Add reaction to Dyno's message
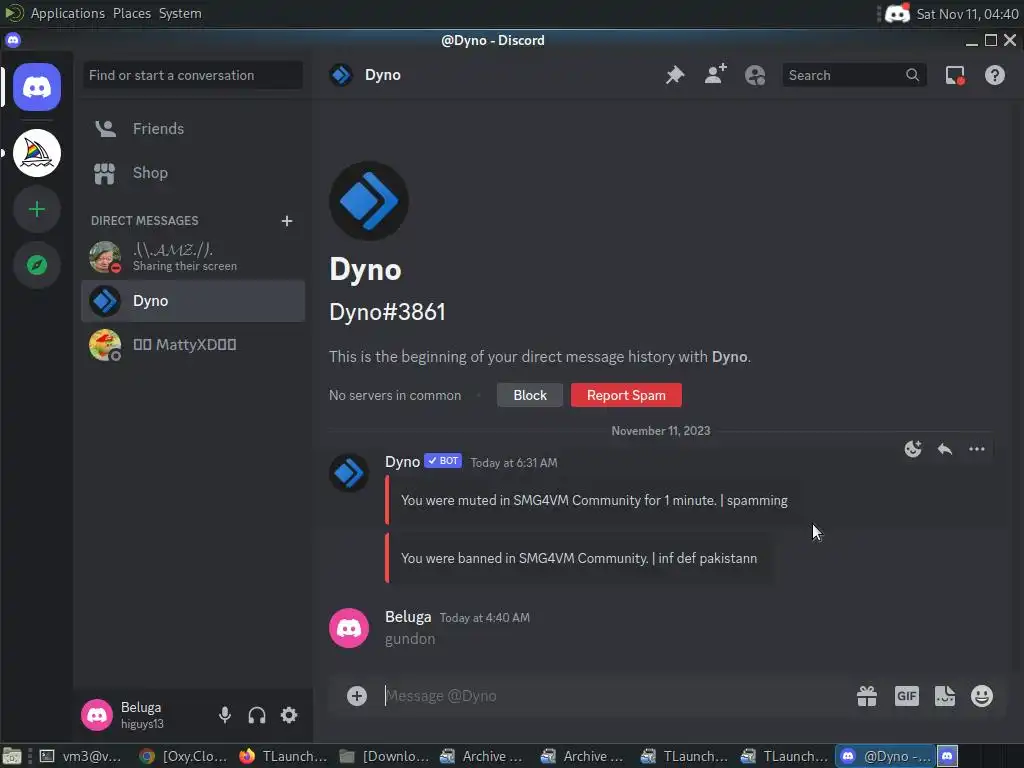1024x768 pixels. point(913,449)
